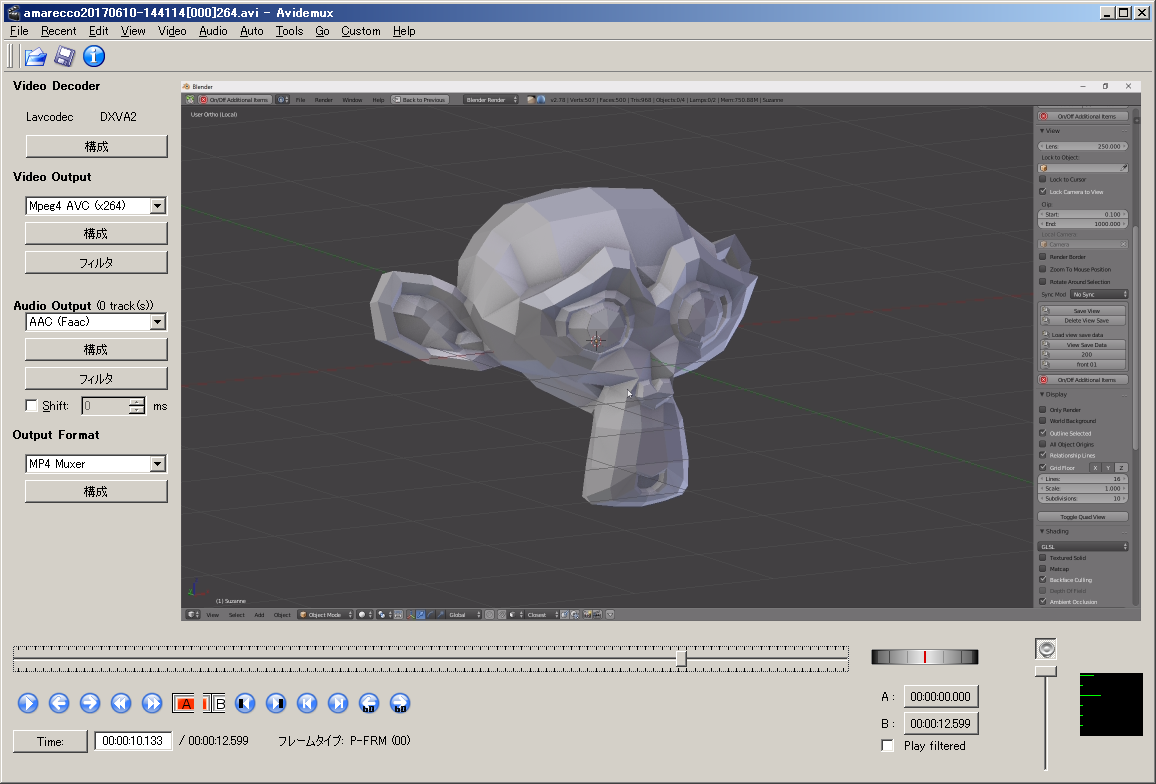Click the Time: button

click(x=50, y=741)
